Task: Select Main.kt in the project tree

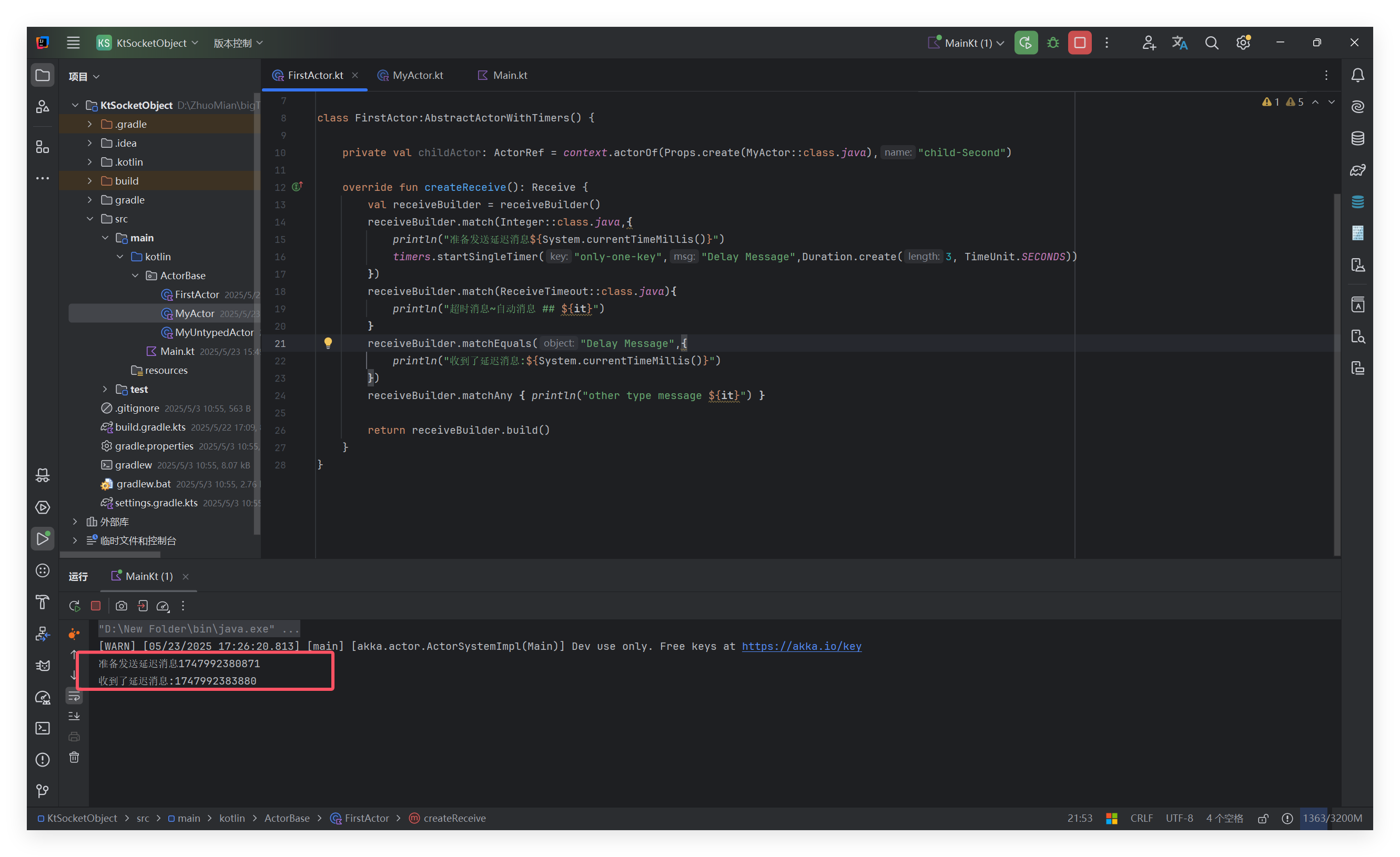Action: (x=177, y=351)
